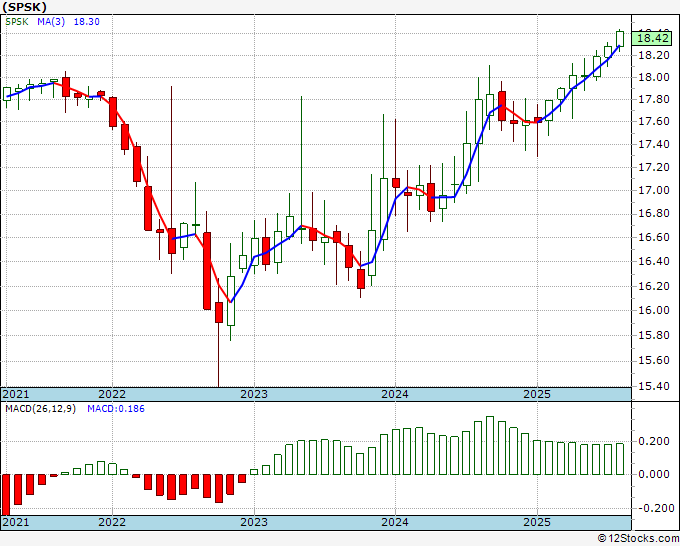Click the MACD(26,12,9) indicator label
The width and height of the screenshot is (680, 546).
(x=40, y=409)
